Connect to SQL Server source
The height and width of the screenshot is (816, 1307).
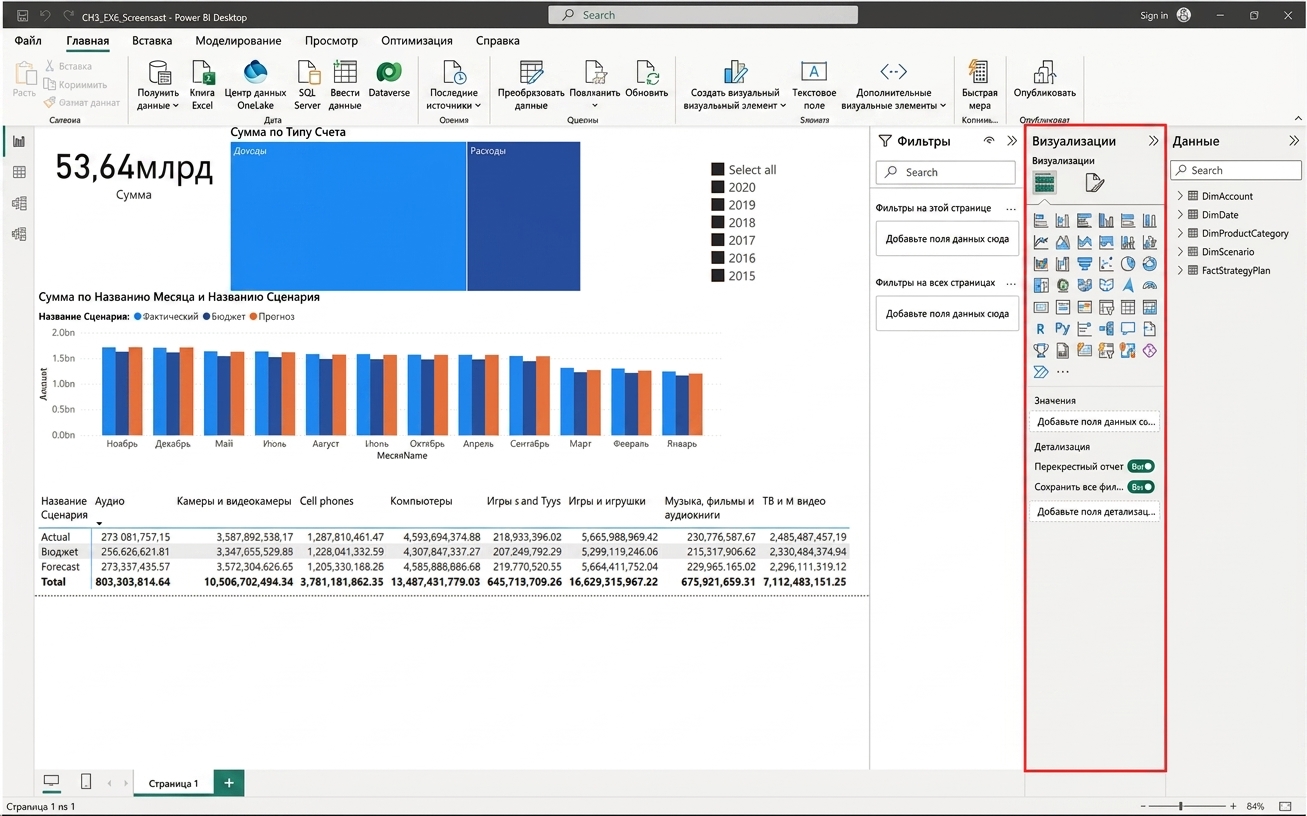(307, 85)
